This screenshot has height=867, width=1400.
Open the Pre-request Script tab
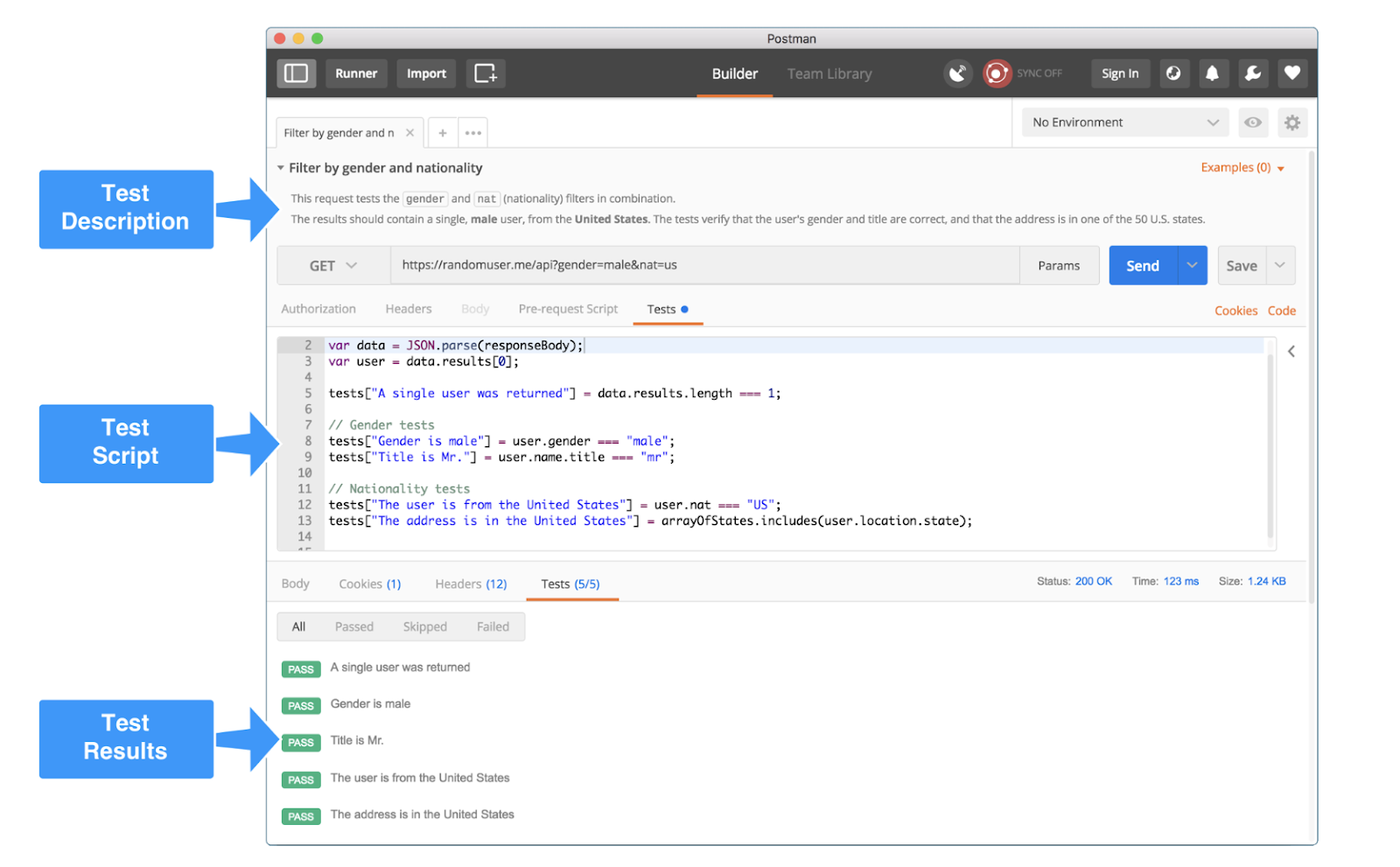coord(568,309)
